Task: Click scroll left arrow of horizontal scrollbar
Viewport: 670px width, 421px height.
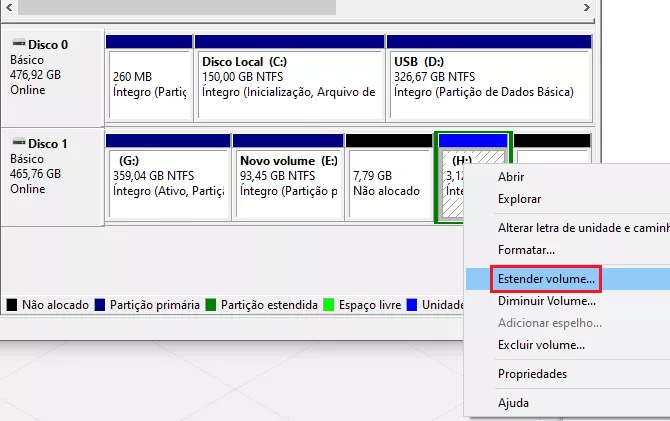Action: [x=9, y=7]
